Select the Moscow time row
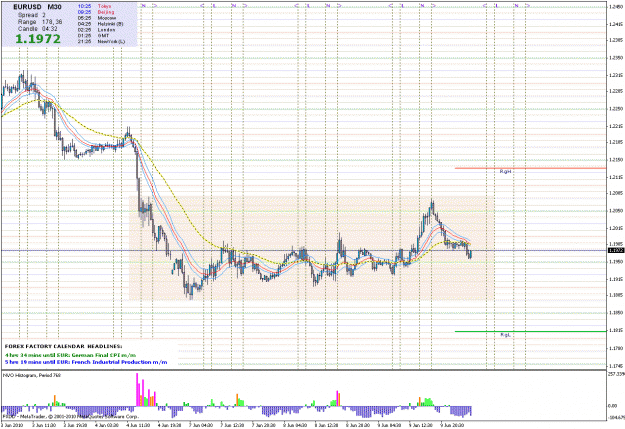Viewport: 625px width, 429px height. coord(97,18)
